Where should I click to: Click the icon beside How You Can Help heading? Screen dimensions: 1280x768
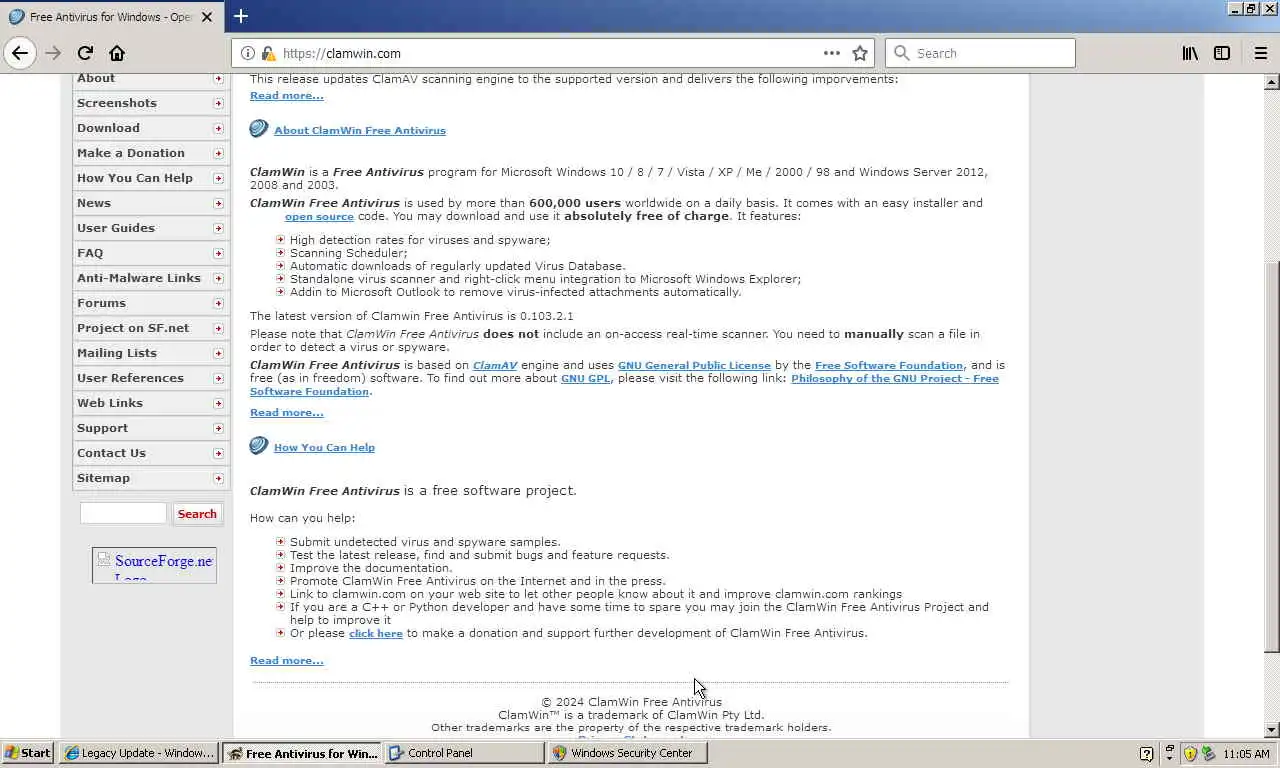click(x=259, y=446)
